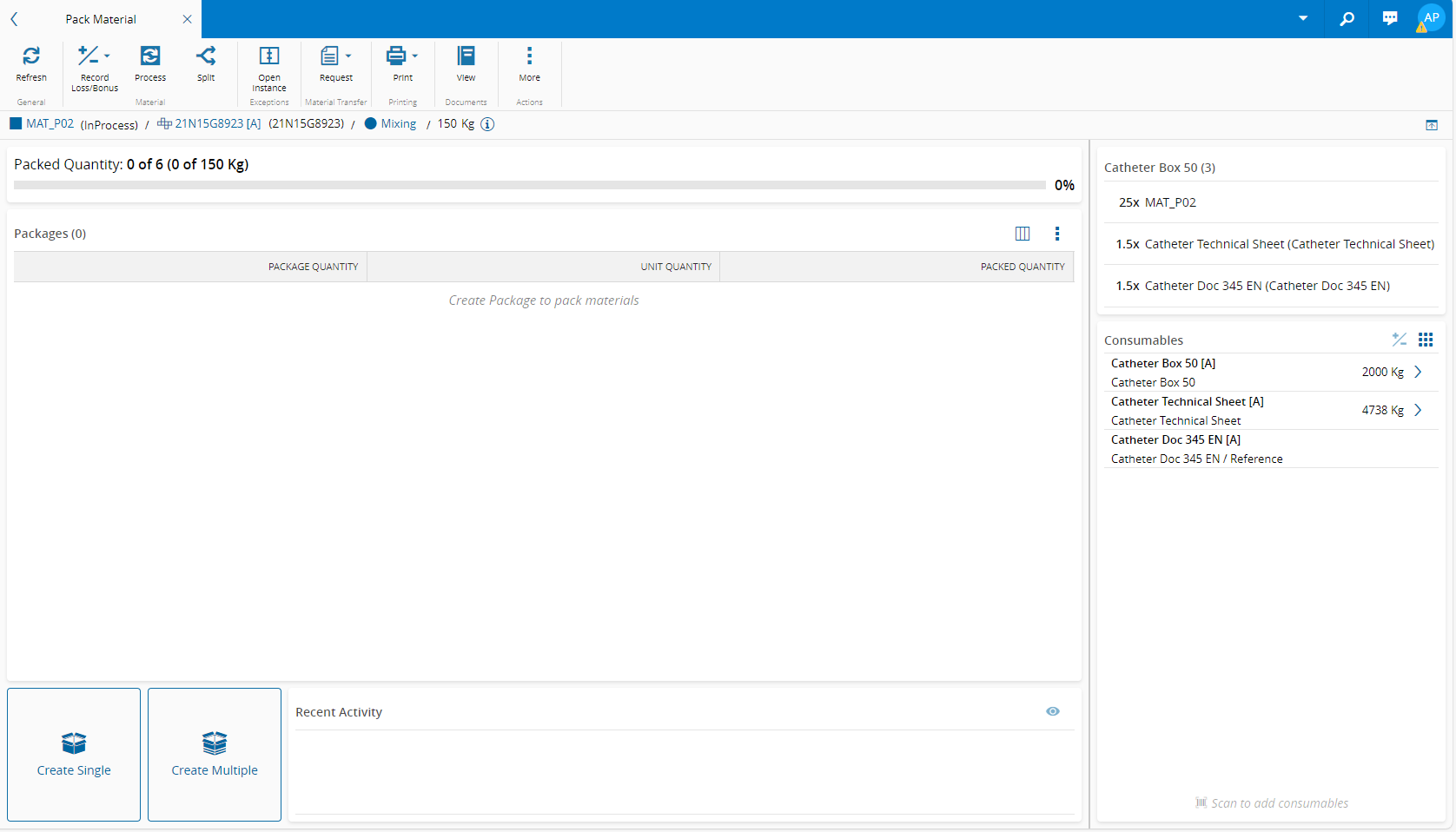The image size is (1456, 832).
Task: Click the Packed Quantity progress bar
Action: [529, 185]
